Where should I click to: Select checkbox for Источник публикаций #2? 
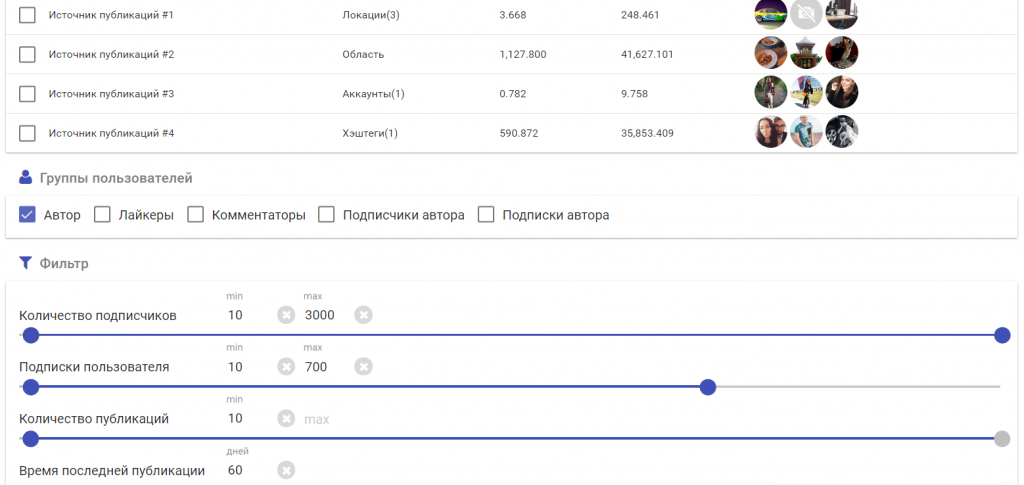point(27,55)
